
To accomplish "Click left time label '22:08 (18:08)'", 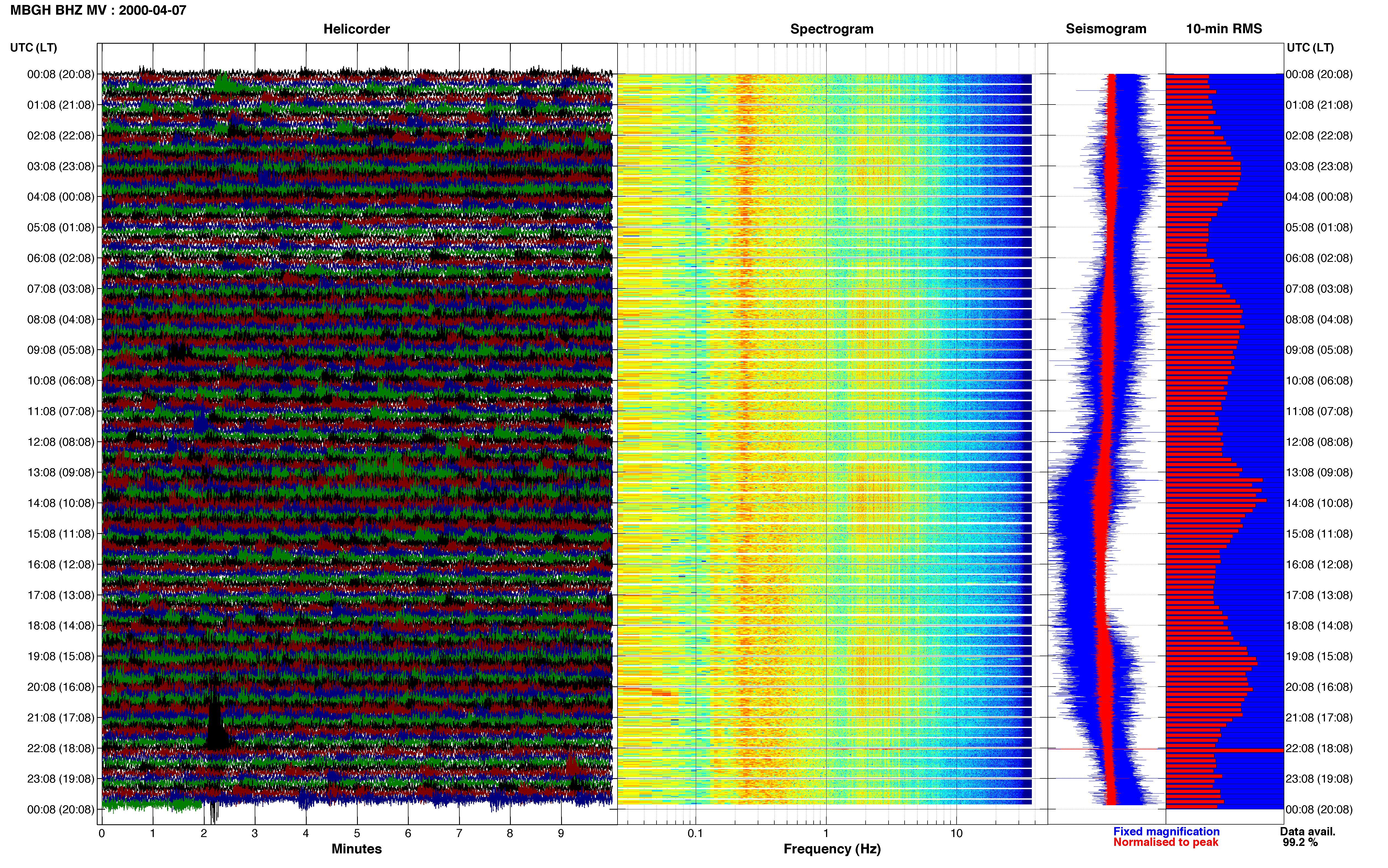I will point(61,749).
